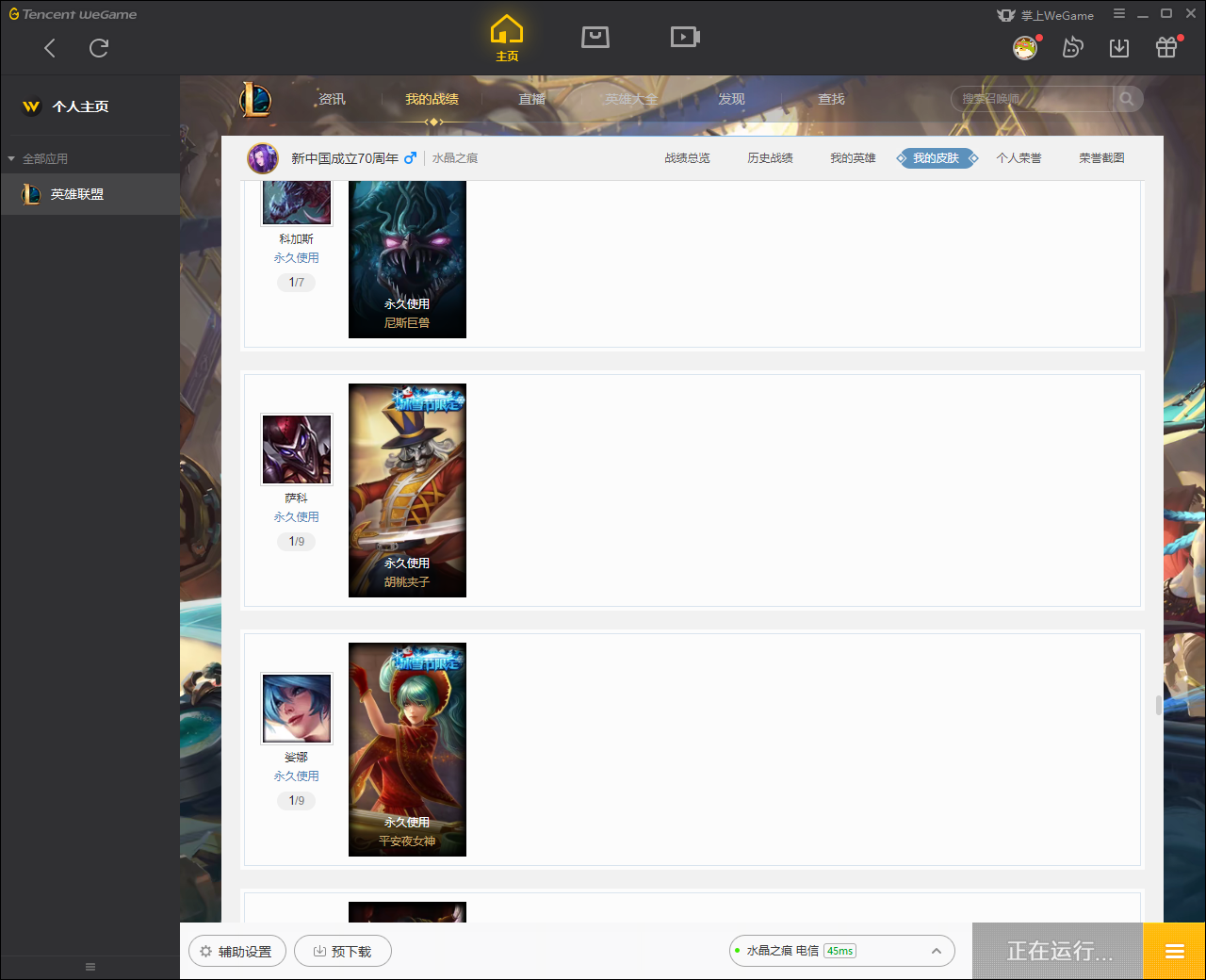Open the 查找 tab
This screenshot has height=980, width=1206.
[x=831, y=99]
